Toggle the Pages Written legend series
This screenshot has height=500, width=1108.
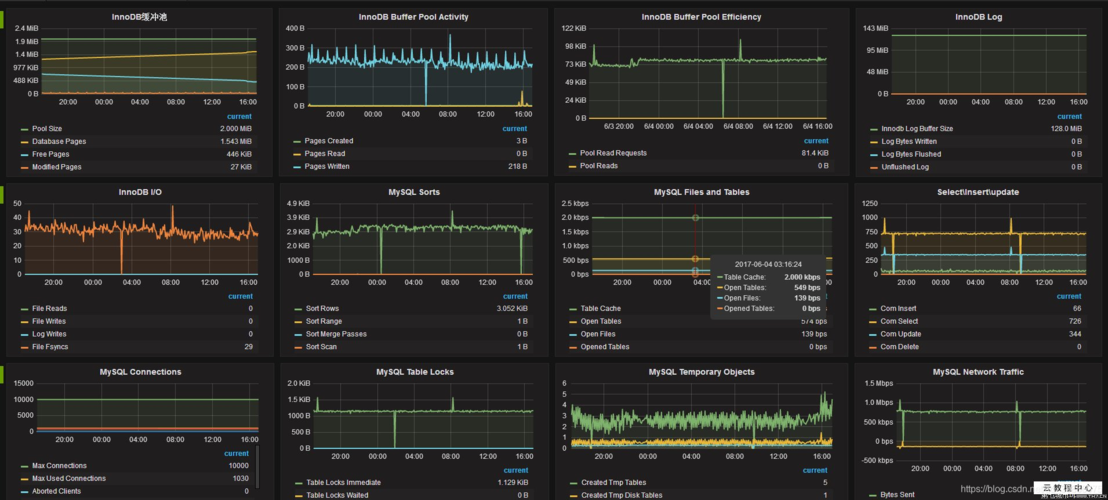coord(326,166)
